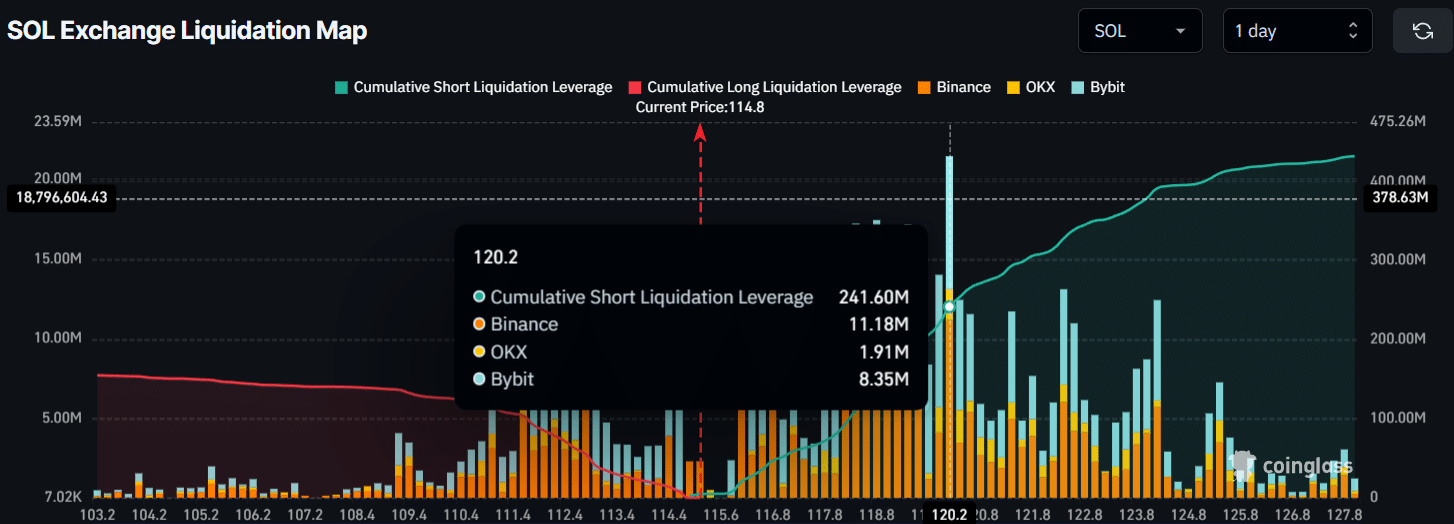
Task: Toggle Cumulative Long Liquidation Leverage legend
Action: point(774,87)
